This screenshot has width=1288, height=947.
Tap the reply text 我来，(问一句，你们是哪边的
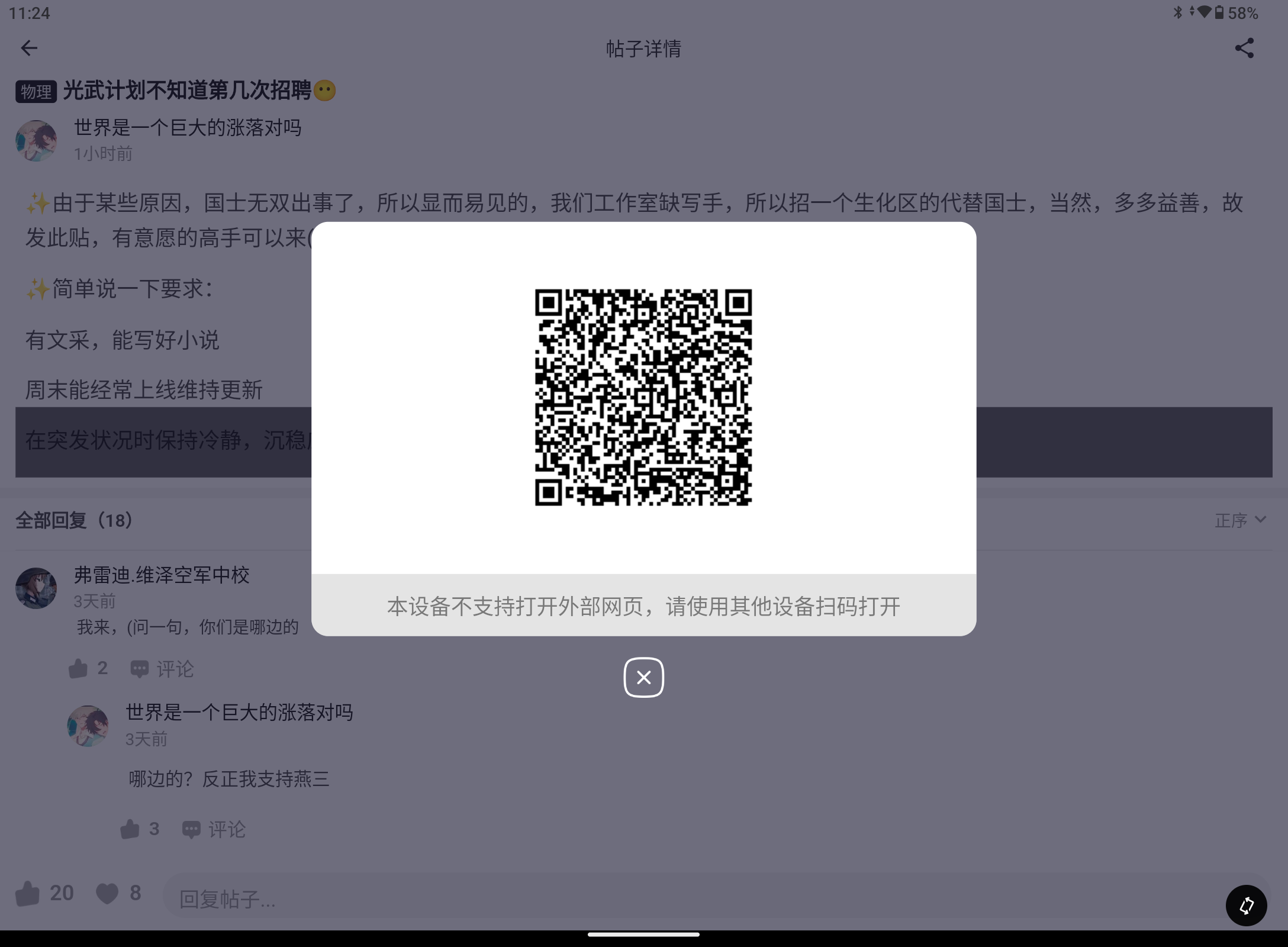(x=188, y=627)
